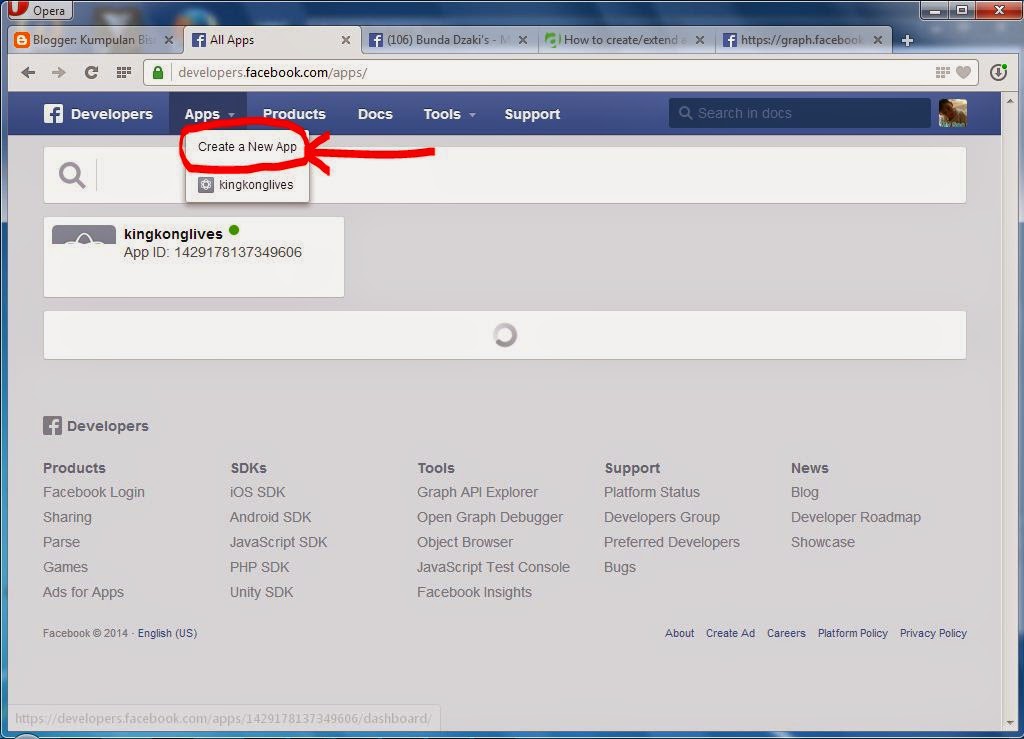Open the Graph API Explorer link
Viewport: 1024px width, 739px height.
pyautogui.click(x=477, y=492)
